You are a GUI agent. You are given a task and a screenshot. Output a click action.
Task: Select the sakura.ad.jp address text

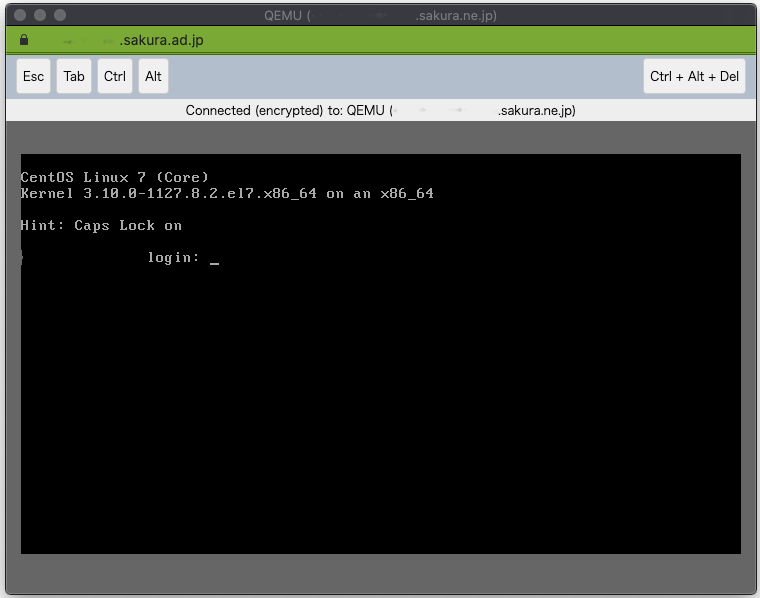[x=161, y=40]
